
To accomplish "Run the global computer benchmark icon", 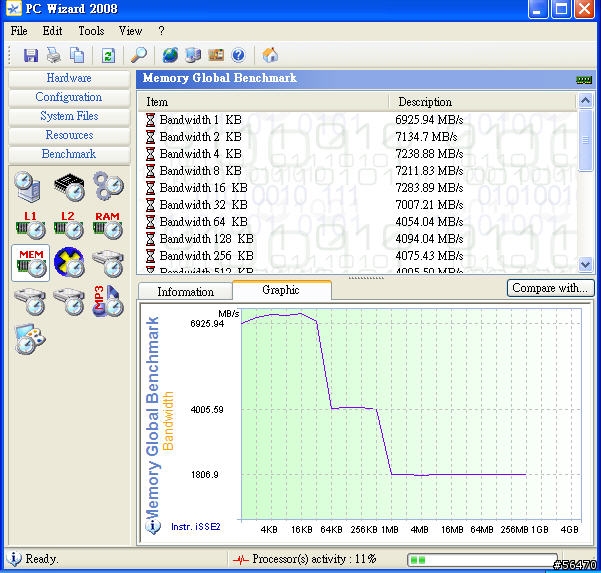I will click(x=28, y=187).
